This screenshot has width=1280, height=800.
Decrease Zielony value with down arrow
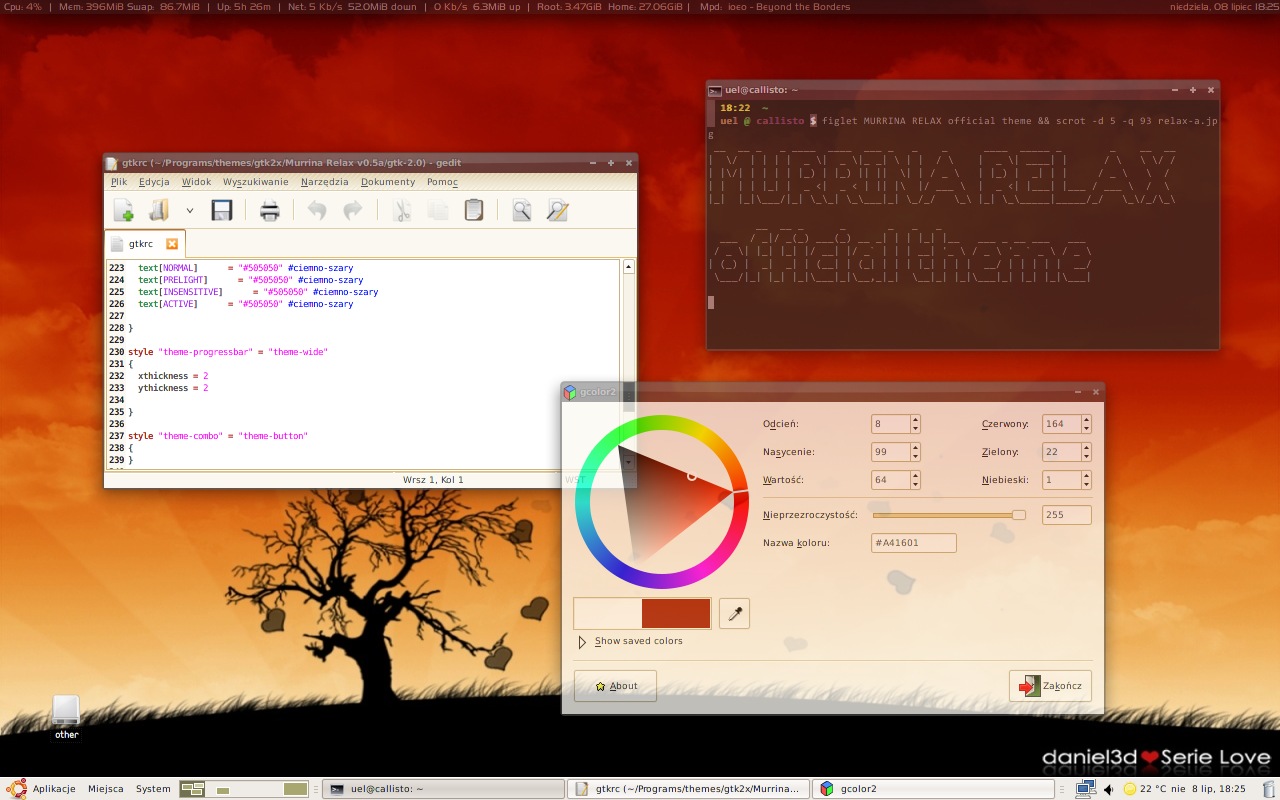tap(1086, 456)
